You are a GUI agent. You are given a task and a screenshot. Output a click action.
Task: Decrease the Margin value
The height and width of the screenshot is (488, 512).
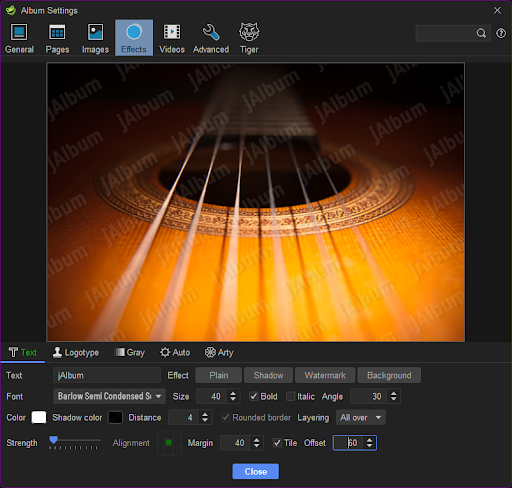pyautogui.click(x=256, y=446)
